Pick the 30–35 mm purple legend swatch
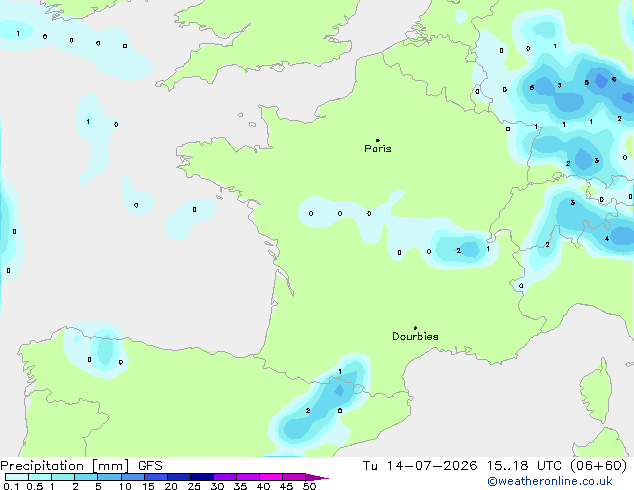634x490 pixels. [x=224, y=477]
